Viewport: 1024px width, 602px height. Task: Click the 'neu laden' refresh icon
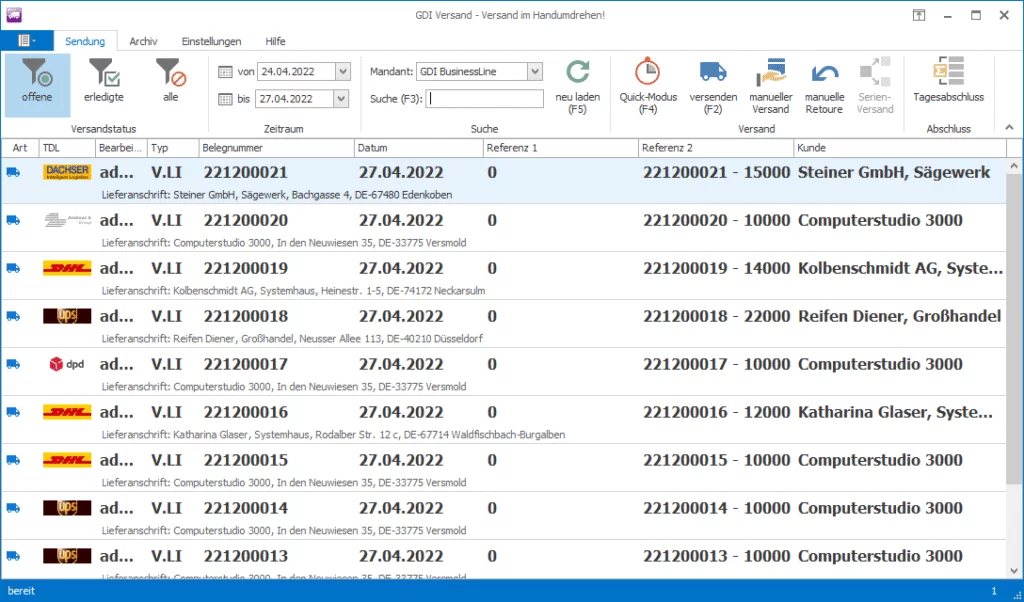[577, 73]
